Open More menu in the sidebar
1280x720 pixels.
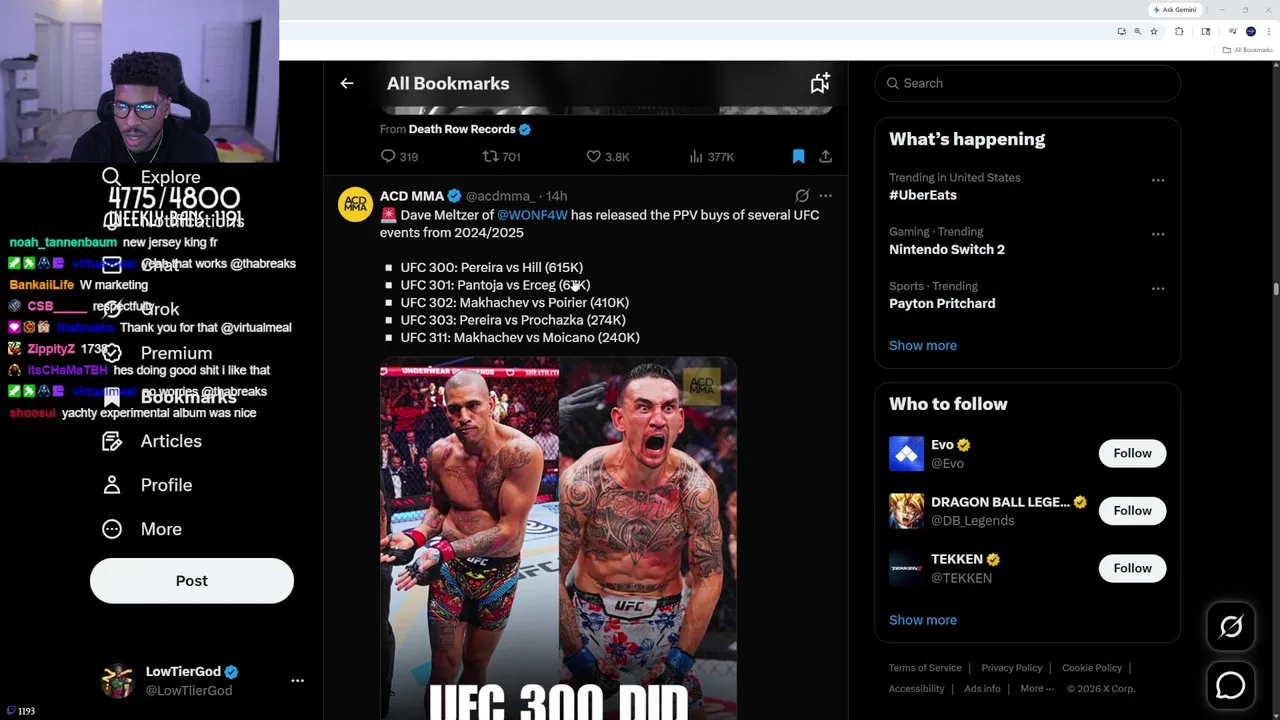click(x=142, y=529)
